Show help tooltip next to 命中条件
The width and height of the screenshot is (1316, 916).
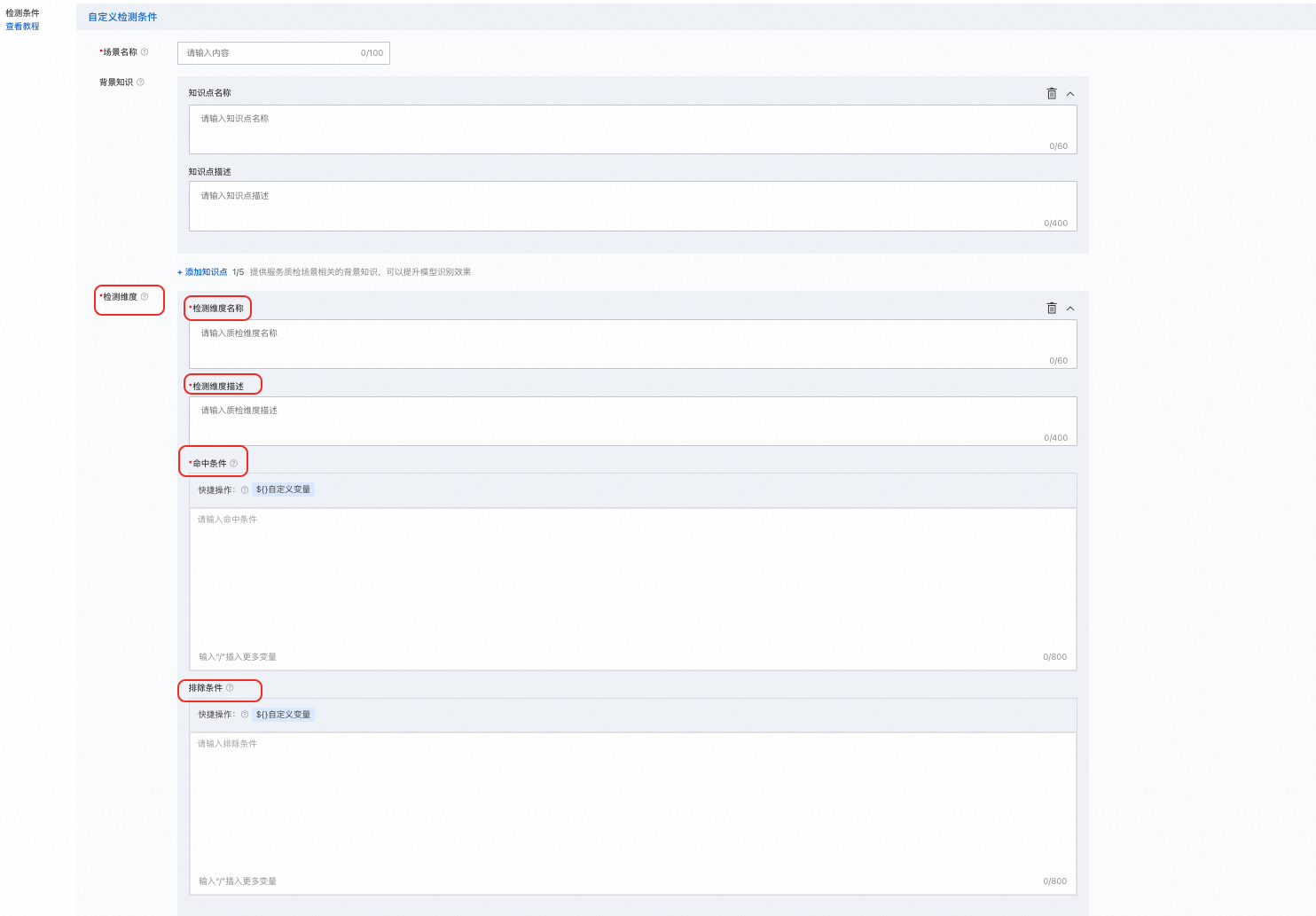pos(234,463)
